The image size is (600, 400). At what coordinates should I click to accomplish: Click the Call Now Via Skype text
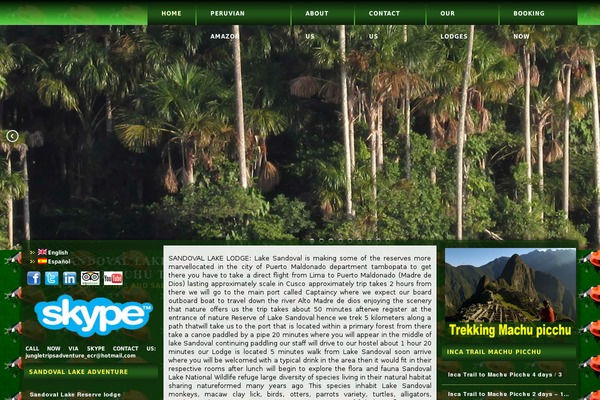(91, 349)
